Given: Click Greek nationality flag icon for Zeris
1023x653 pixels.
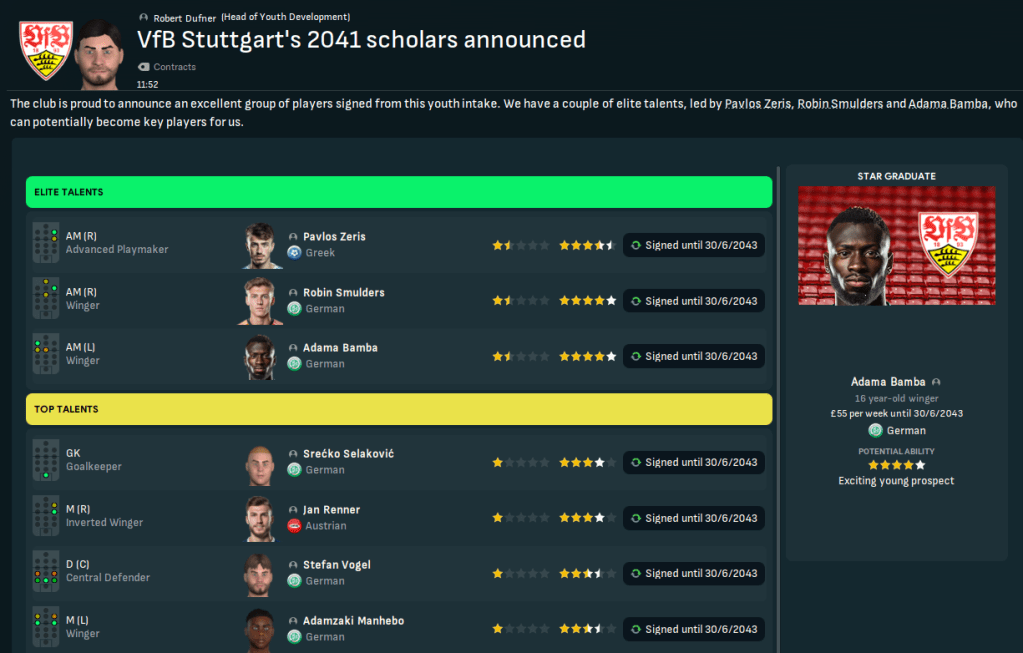Looking at the screenshot, I should (x=294, y=253).
